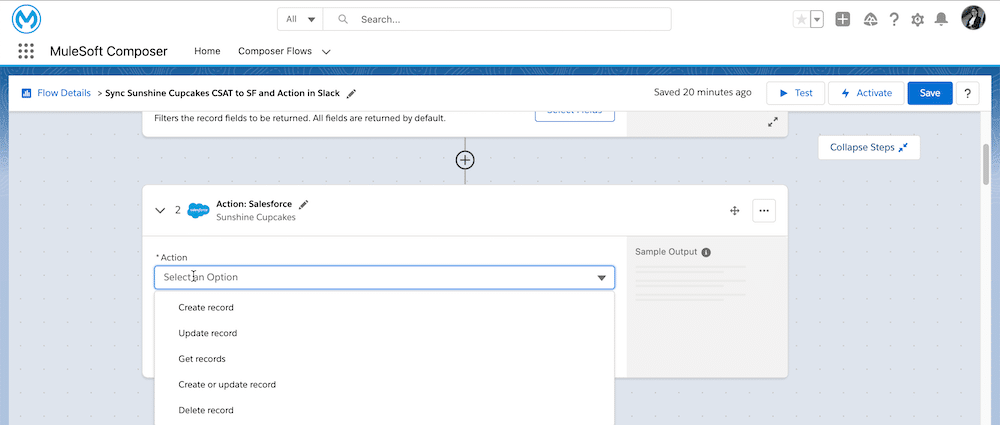Click the Saved 20 minutes ago status

click(x=702, y=93)
